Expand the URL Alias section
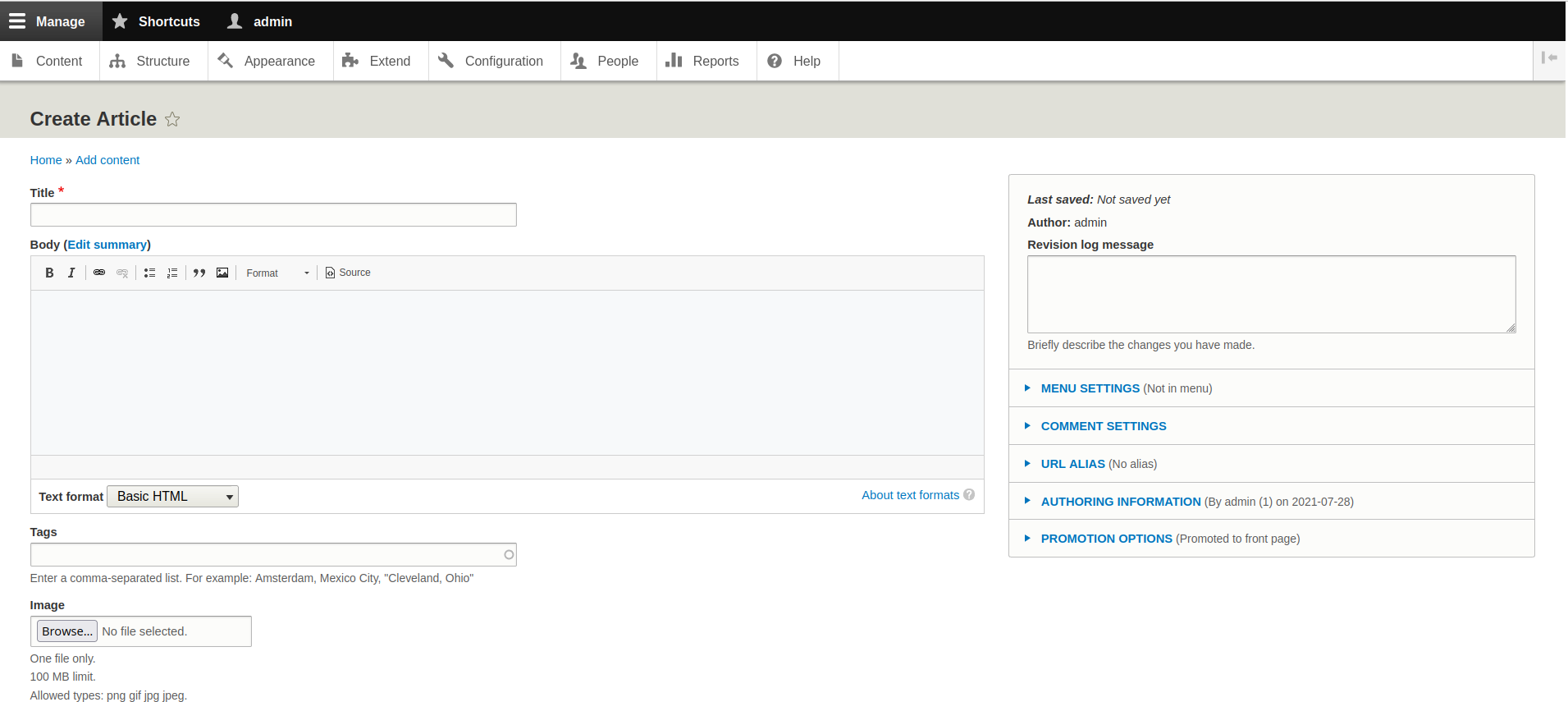The width and height of the screenshot is (1568, 702). [1072, 464]
